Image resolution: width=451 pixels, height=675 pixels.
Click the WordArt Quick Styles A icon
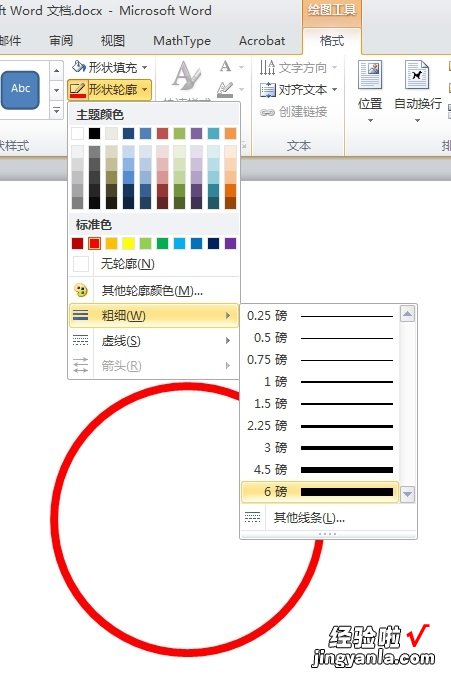(x=186, y=76)
